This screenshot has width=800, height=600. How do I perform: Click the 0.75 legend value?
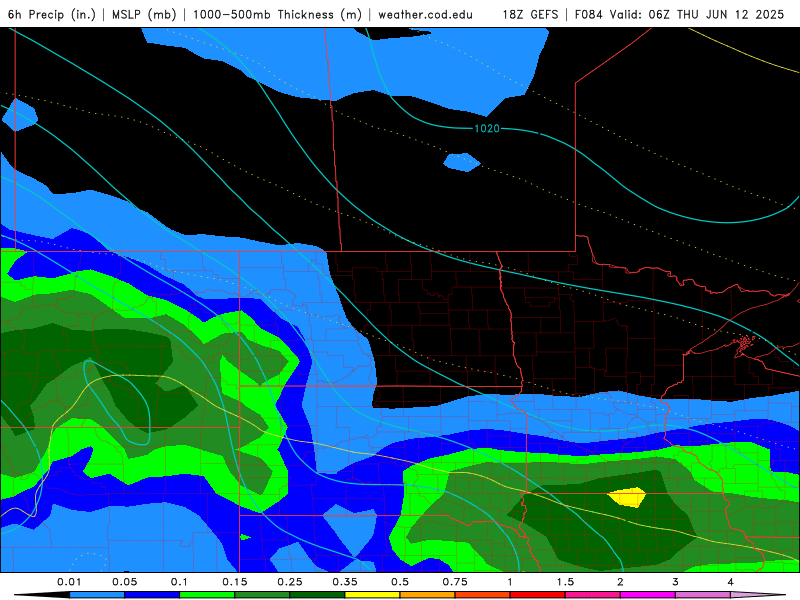[455, 582]
